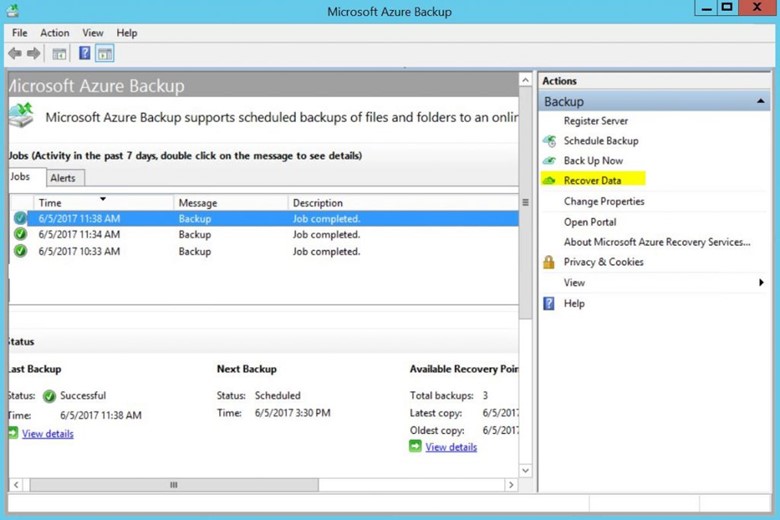Select the 6/5/2017 11:34 AM job row
780x520 pixels.
pyautogui.click(x=264, y=234)
